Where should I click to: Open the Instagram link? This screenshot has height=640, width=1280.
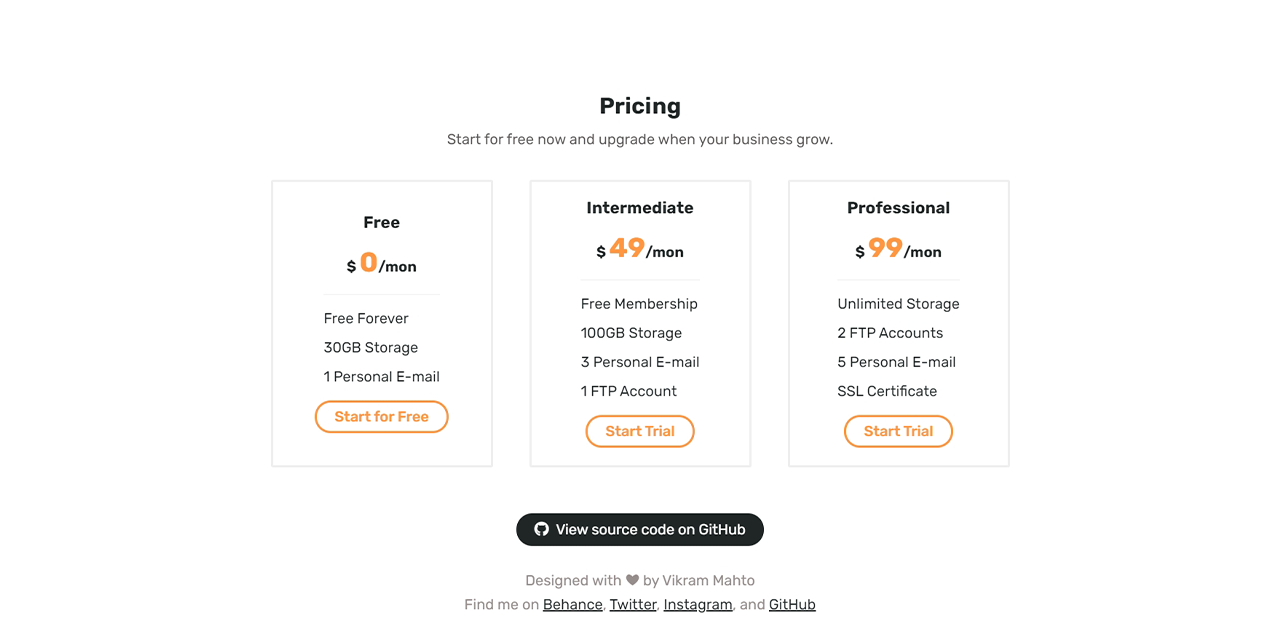[697, 604]
